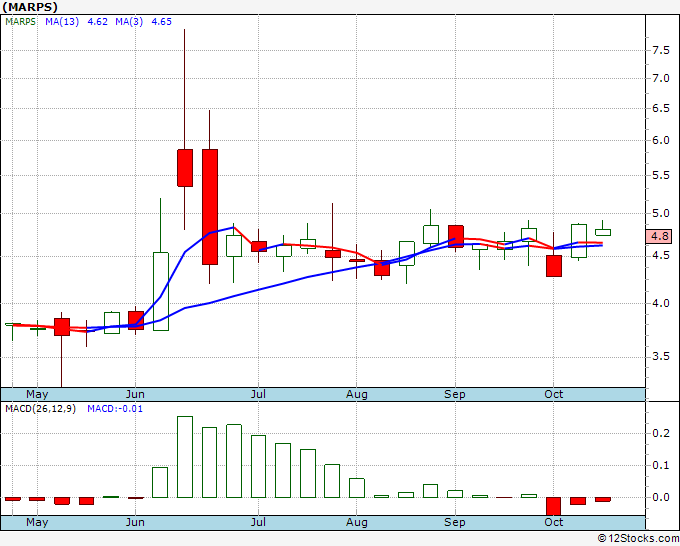
Task: Select the tallest green MACD histogram bar
Action: 185,456
